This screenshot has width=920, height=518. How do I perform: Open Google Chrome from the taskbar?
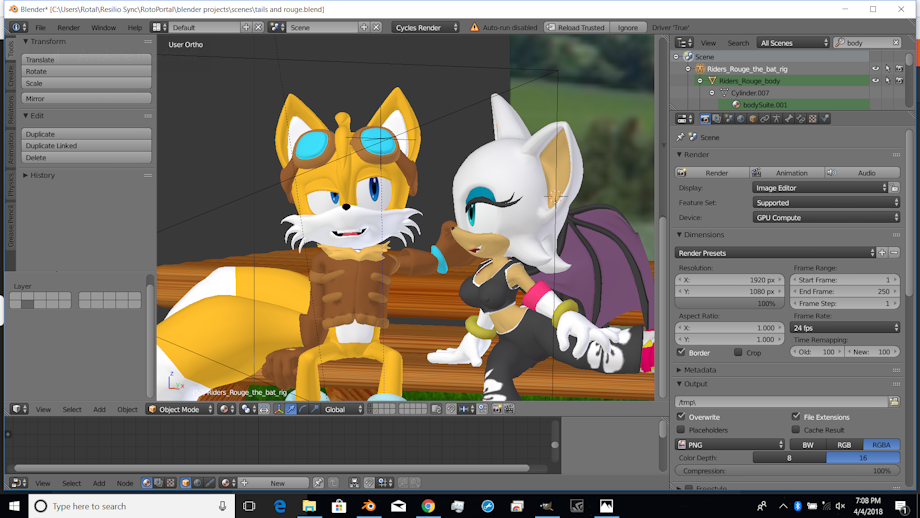(428, 506)
